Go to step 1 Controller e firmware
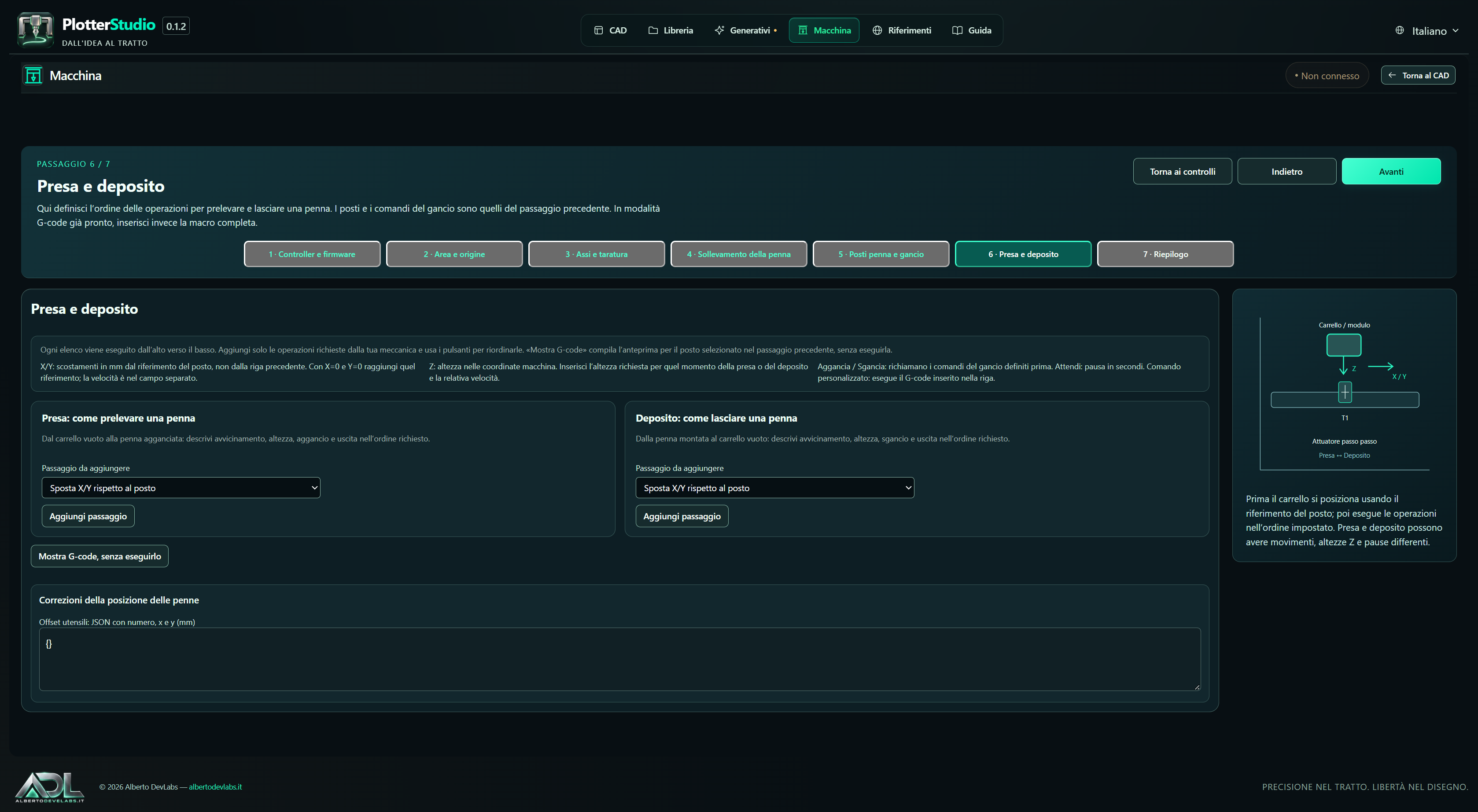The height and width of the screenshot is (812, 1478). (x=312, y=254)
